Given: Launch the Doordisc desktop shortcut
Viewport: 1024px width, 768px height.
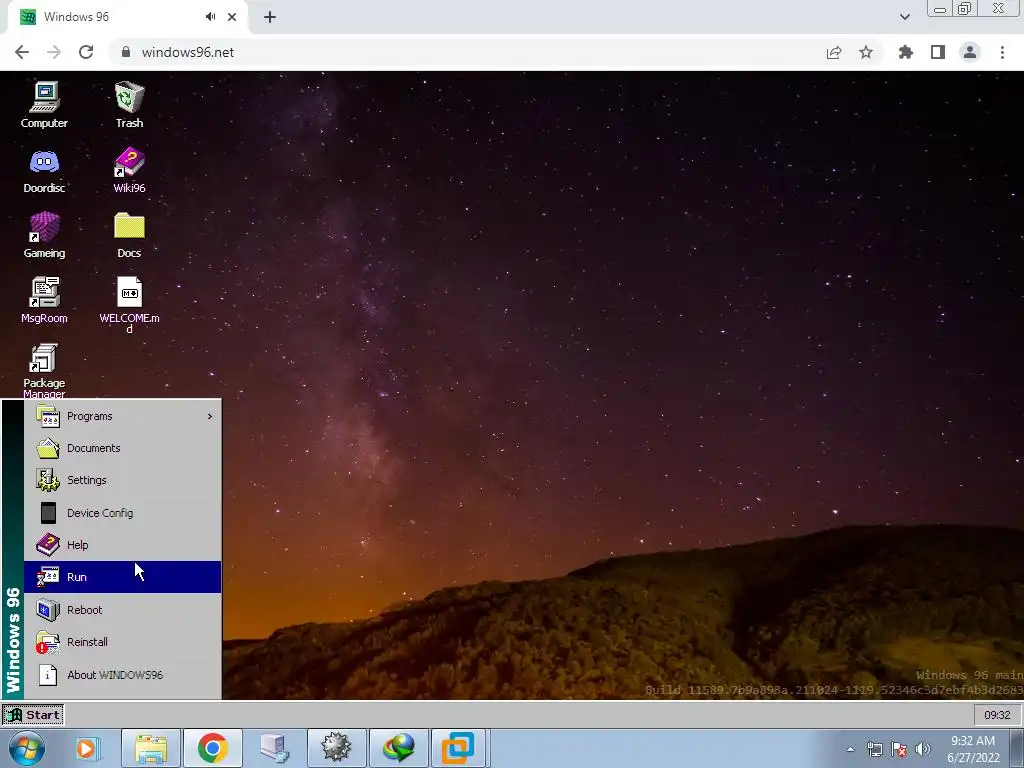Looking at the screenshot, I should pyautogui.click(x=44, y=170).
